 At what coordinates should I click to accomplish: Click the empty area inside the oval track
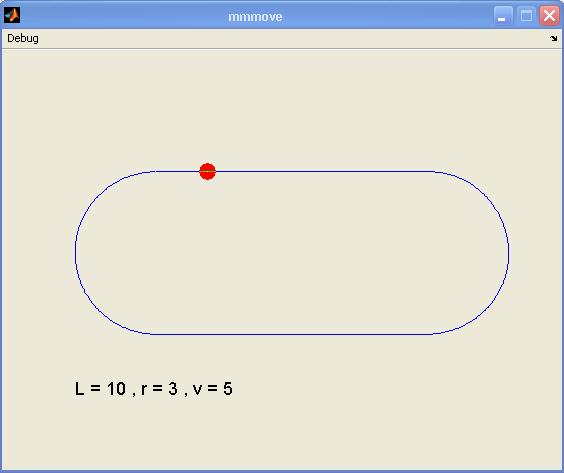pos(292,253)
